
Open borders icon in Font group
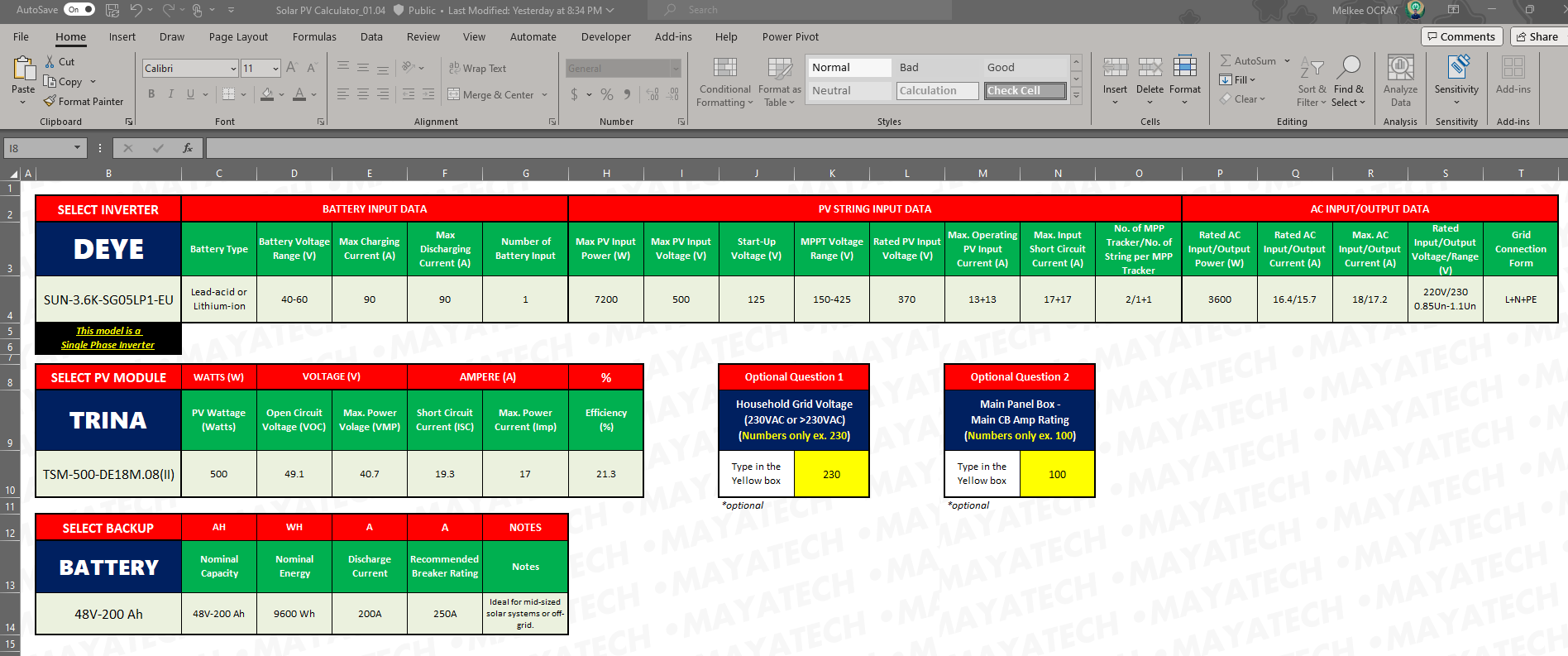pos(229,94)
